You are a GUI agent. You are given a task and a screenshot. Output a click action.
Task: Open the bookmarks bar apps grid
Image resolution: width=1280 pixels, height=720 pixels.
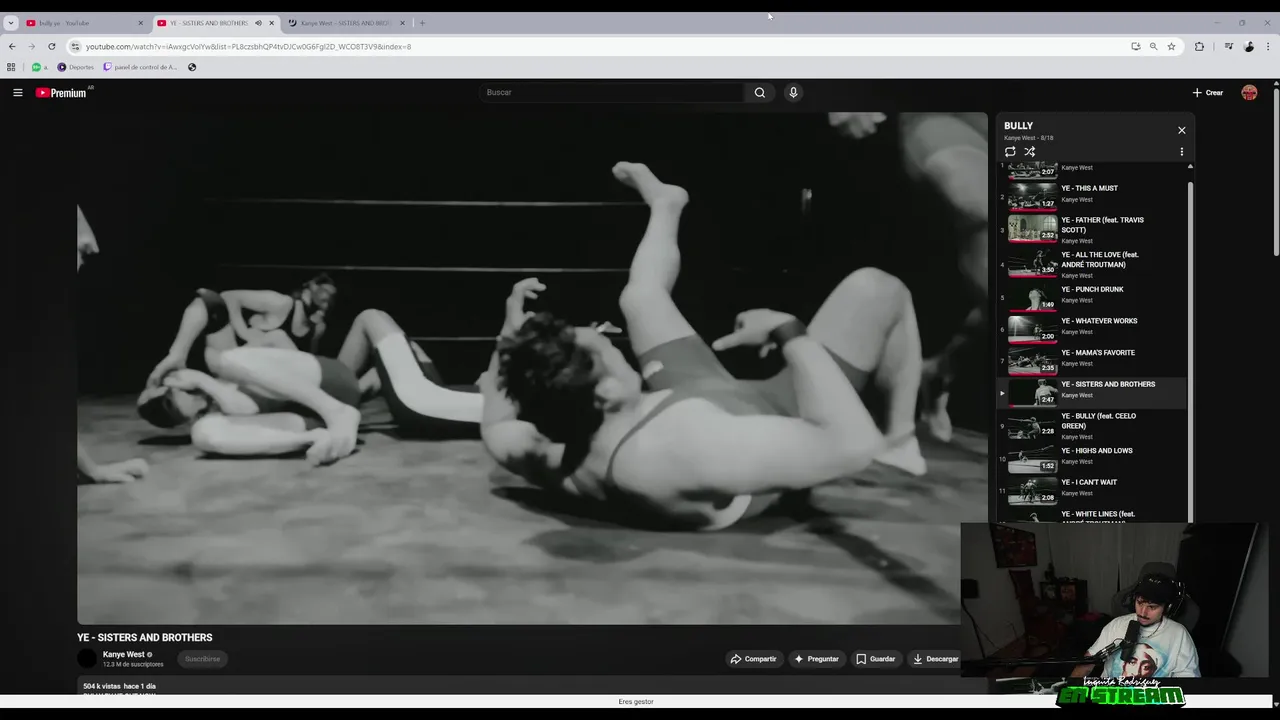11,67
